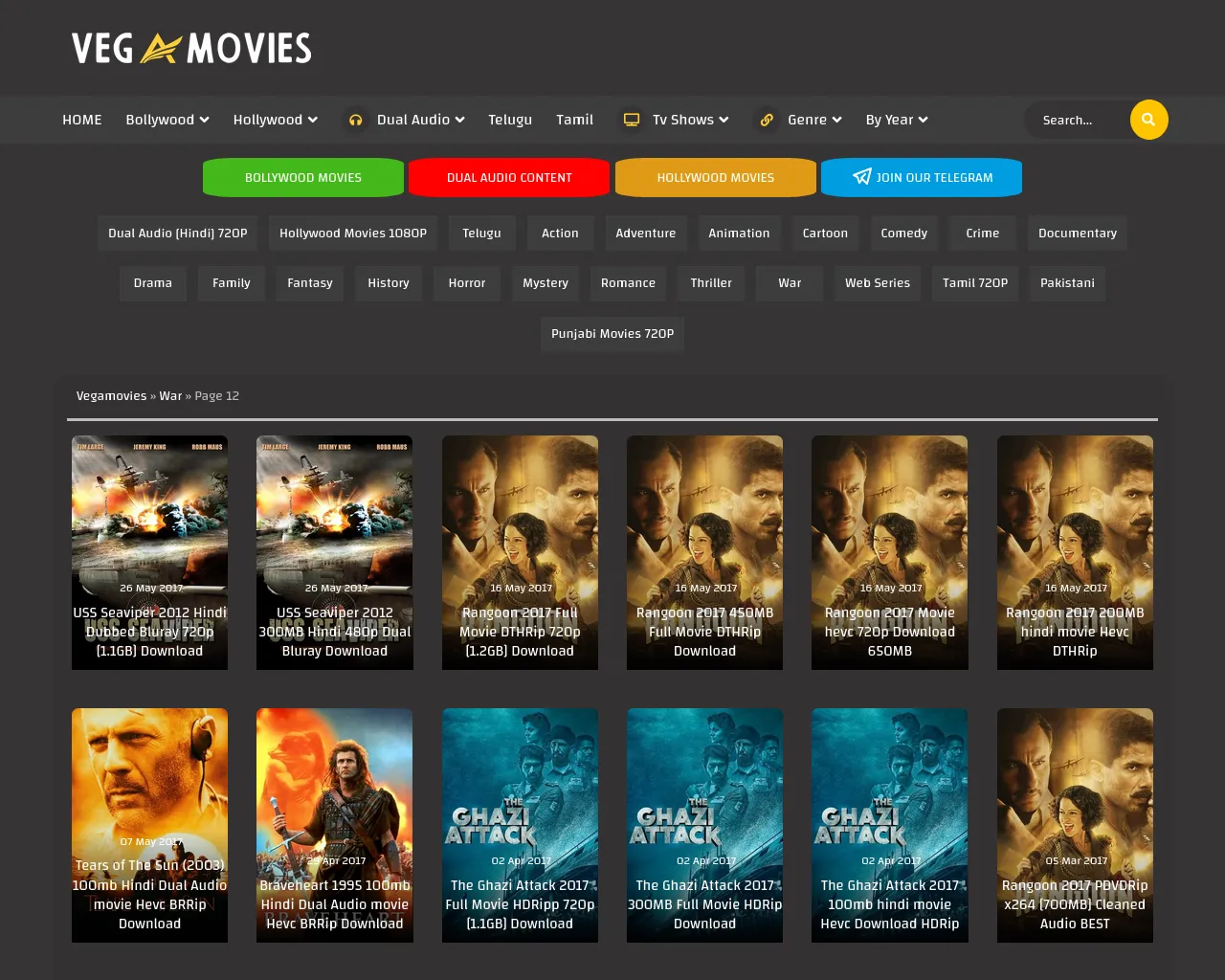
Task: Open USS Seaviper 2012 300MB Hindi 480p post
Action: (x=335, y=552)
